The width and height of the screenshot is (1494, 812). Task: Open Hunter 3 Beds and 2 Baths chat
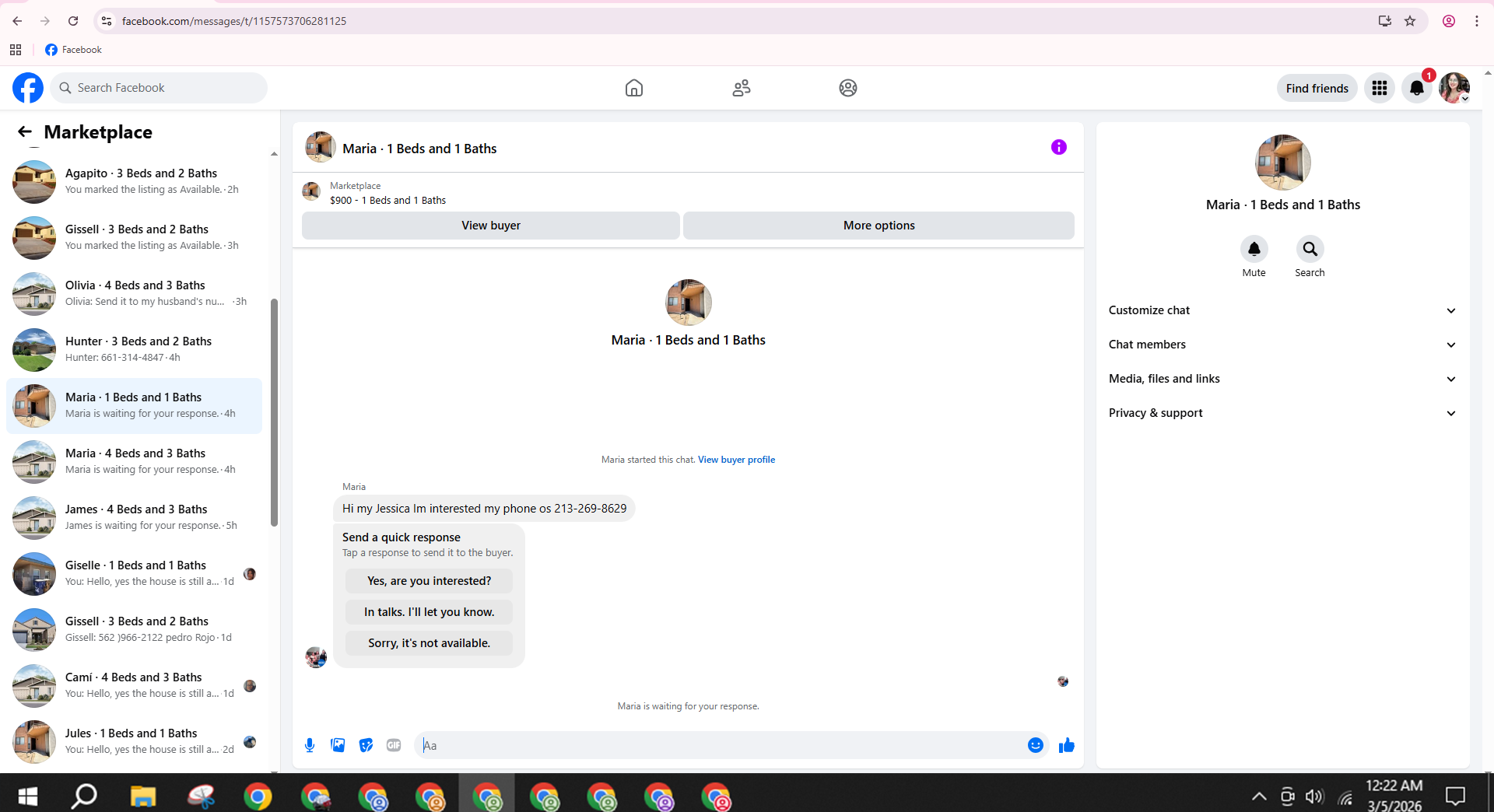click(134, 349)
